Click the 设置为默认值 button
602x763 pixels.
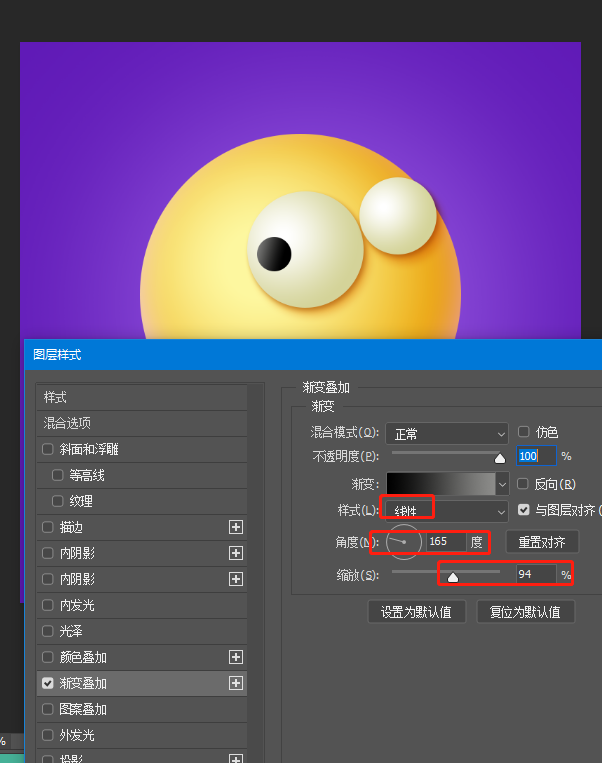click(416, 612)
